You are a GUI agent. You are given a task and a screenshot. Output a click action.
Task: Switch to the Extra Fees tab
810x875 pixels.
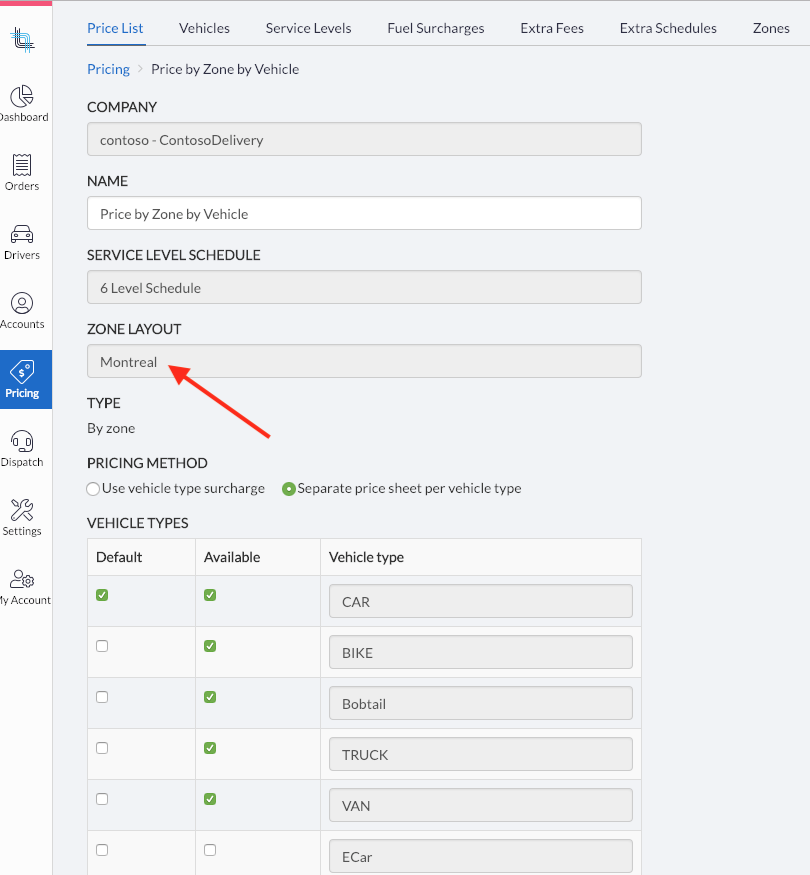coord(552,28)
